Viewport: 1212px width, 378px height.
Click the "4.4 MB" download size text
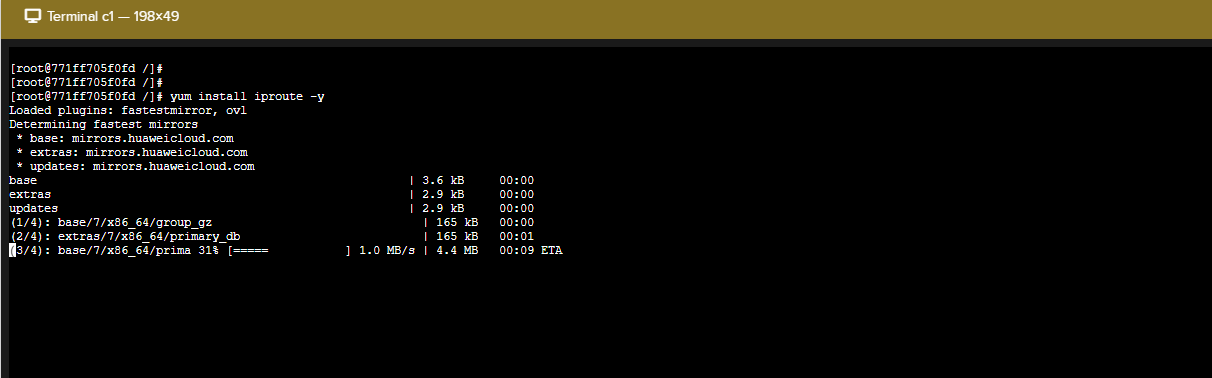[457, 250]
